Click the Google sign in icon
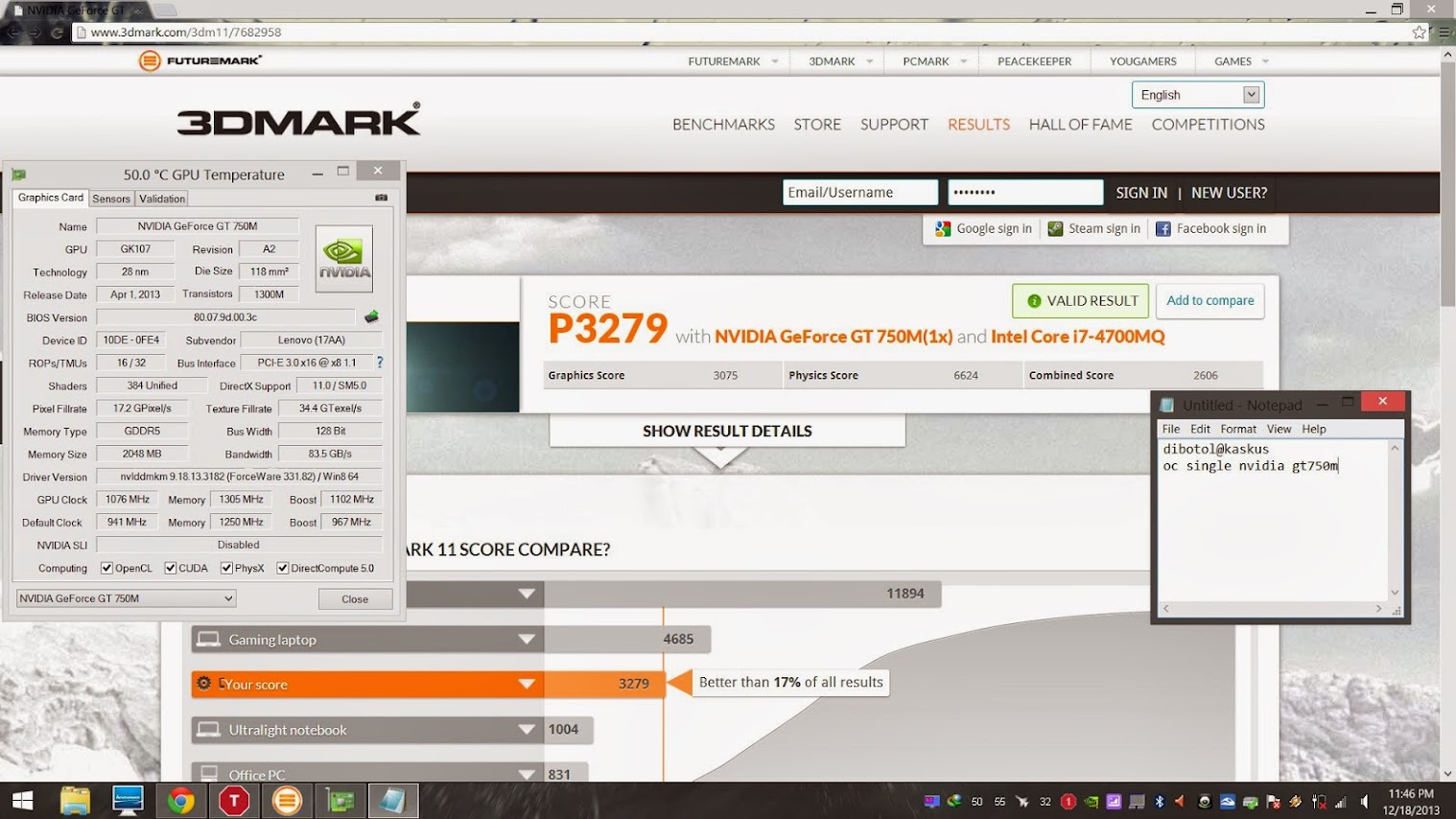This screenshot has width=1456, height=819. [x=943, y=228]
